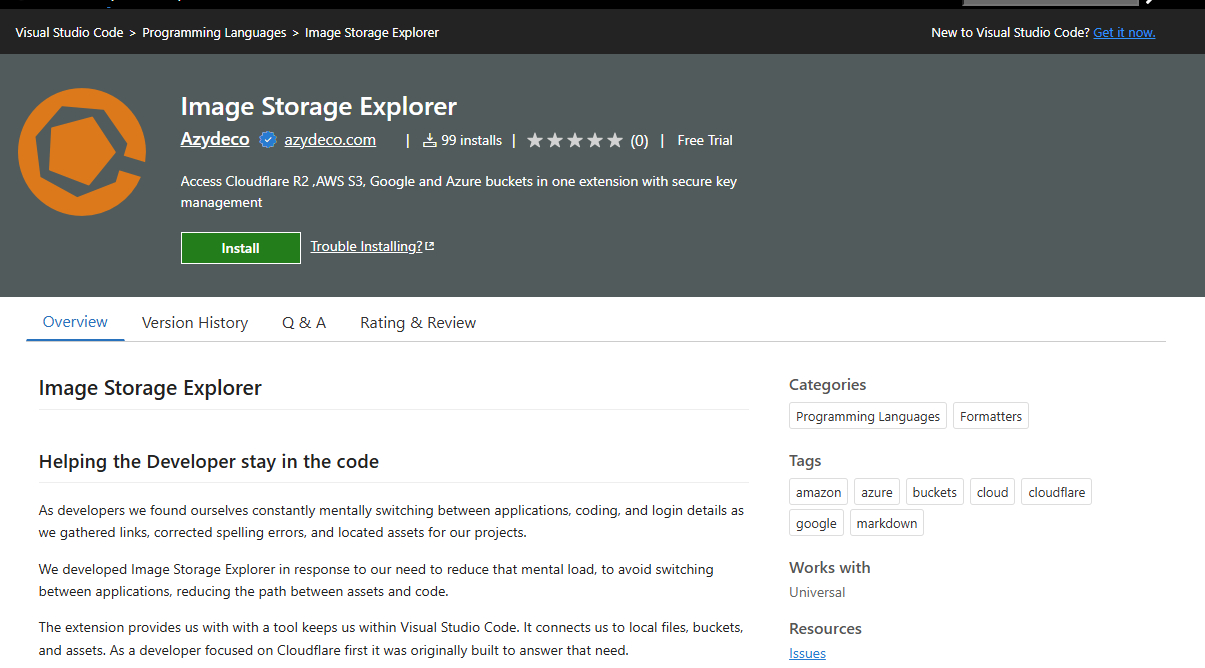Visit the azydeco.com domain link
The image size is (1205, 668).
pyautogui.click(x=330, y=140)
